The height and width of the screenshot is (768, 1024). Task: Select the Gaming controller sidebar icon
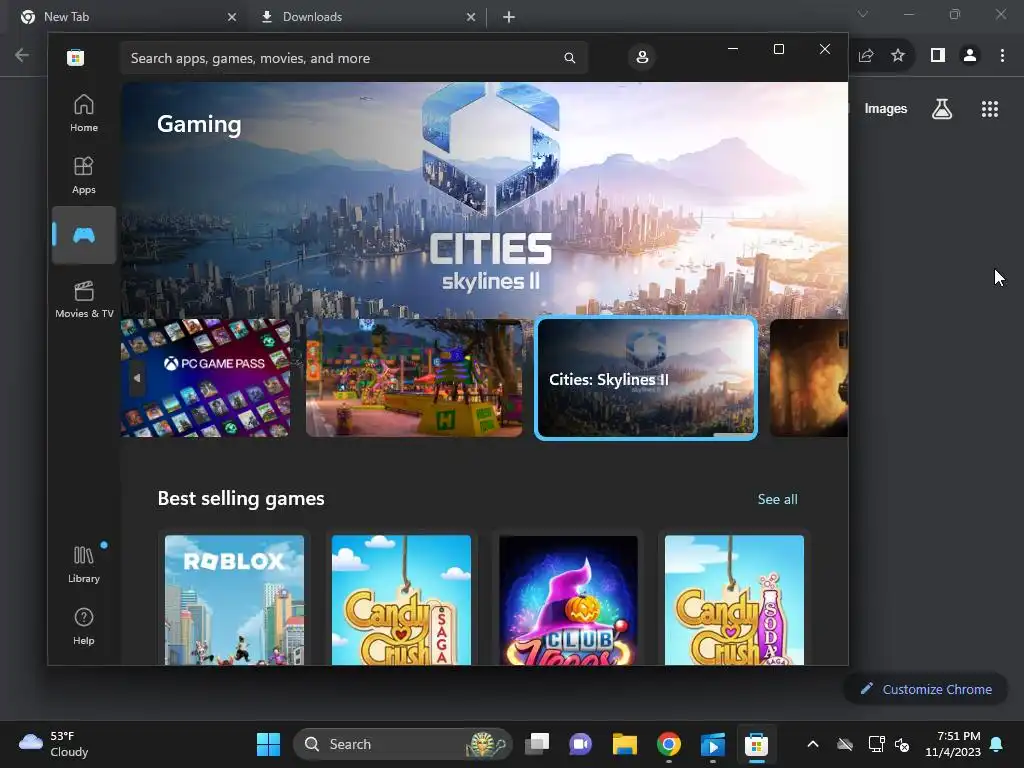coord(84,235)
